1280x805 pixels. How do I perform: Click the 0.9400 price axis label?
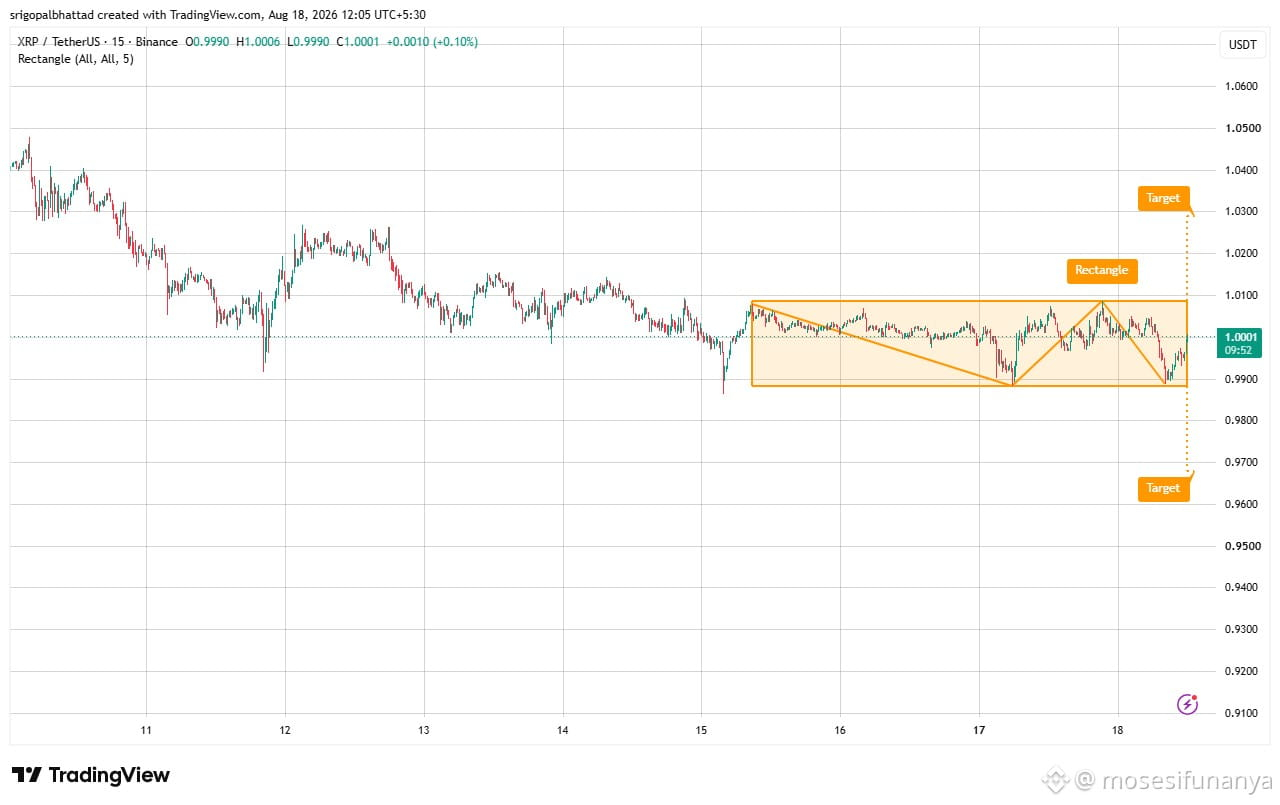(x=1241, y=588)
